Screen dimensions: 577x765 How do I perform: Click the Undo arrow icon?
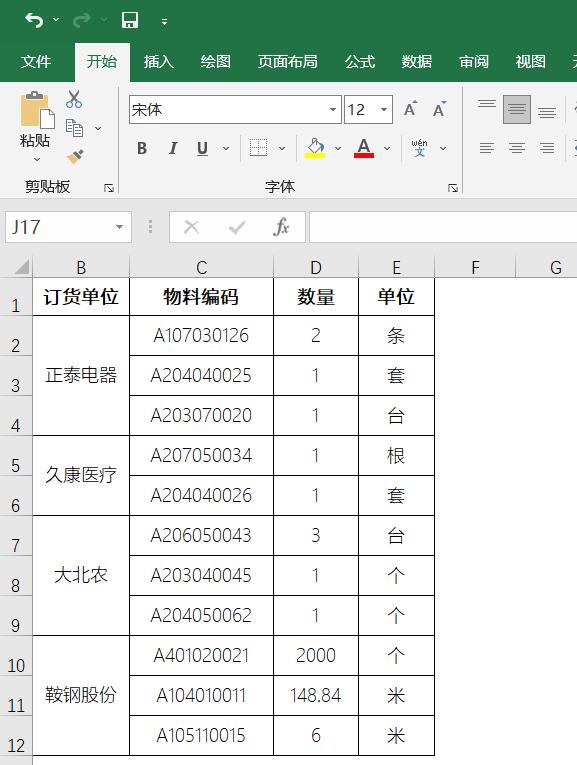pyautogui.click(x=34, y=20)
